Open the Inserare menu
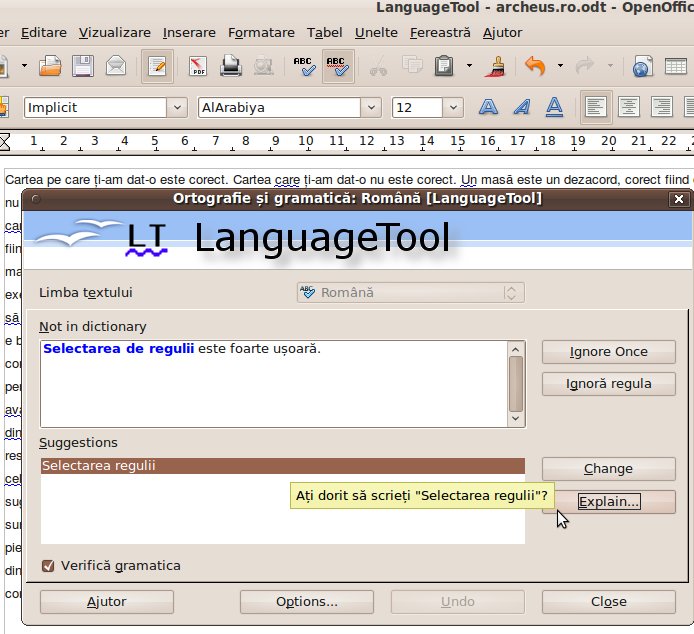The height and width of the screenshot is (634, 694). (x=189, y=33)
